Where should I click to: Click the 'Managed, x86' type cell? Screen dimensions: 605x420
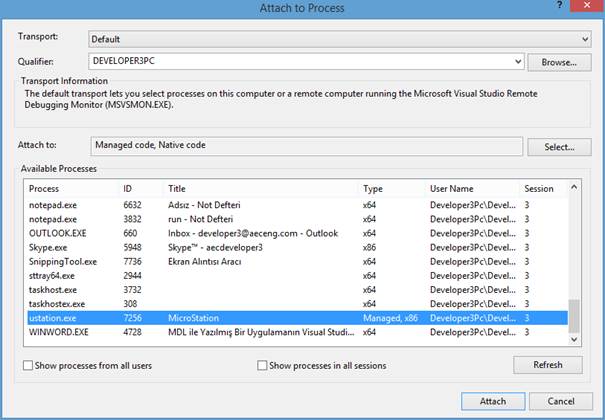(x=390, y=318)
